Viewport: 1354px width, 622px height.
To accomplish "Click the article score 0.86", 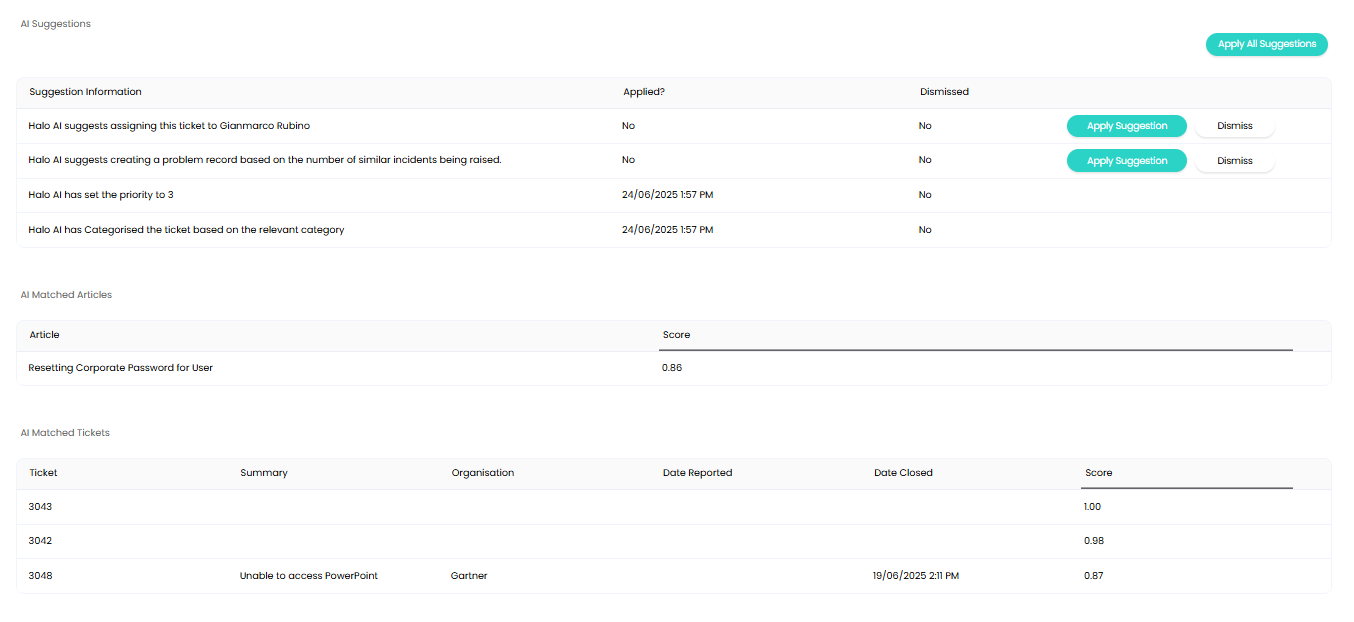I will click(x=672, y=368).
